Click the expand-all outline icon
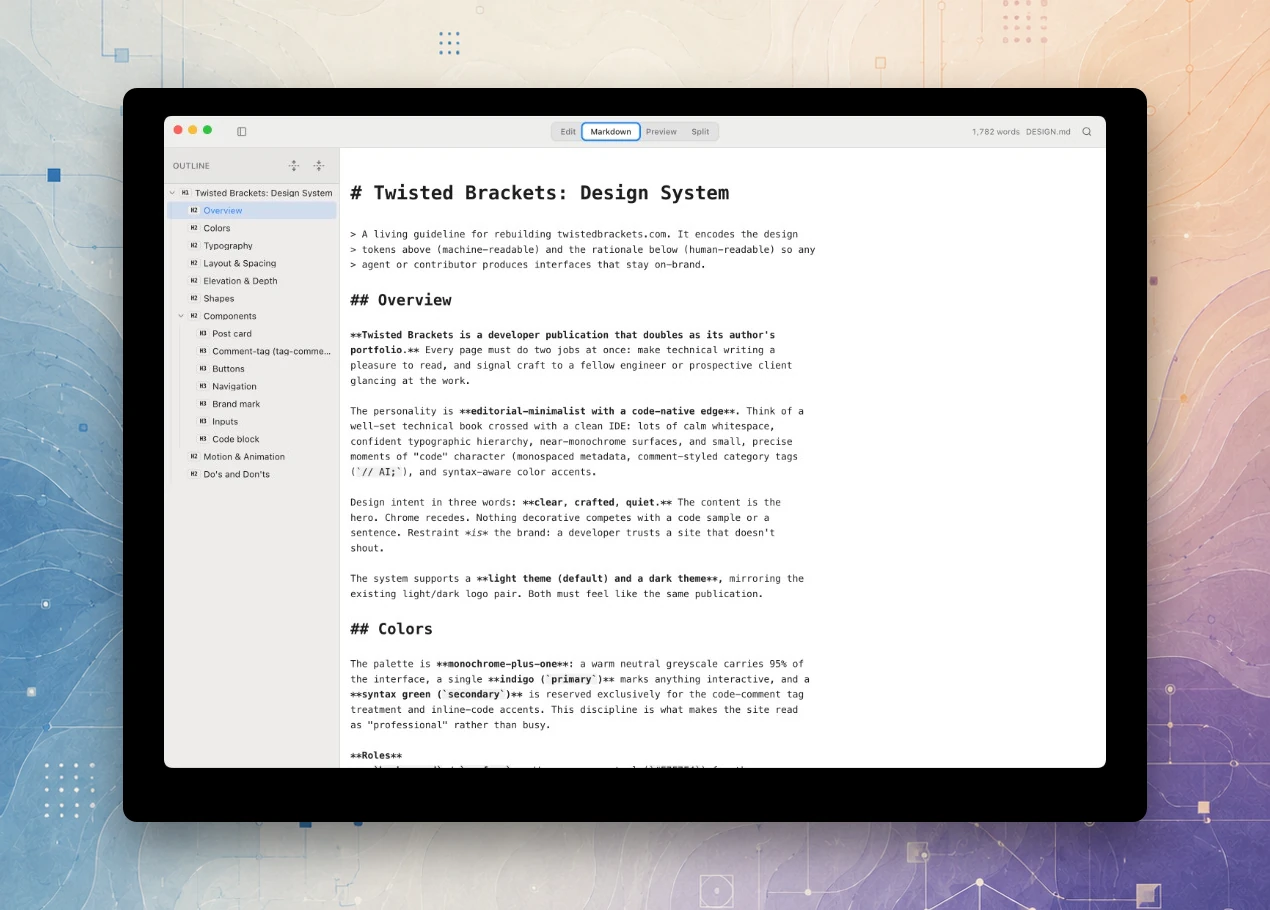 pos(294,166)
